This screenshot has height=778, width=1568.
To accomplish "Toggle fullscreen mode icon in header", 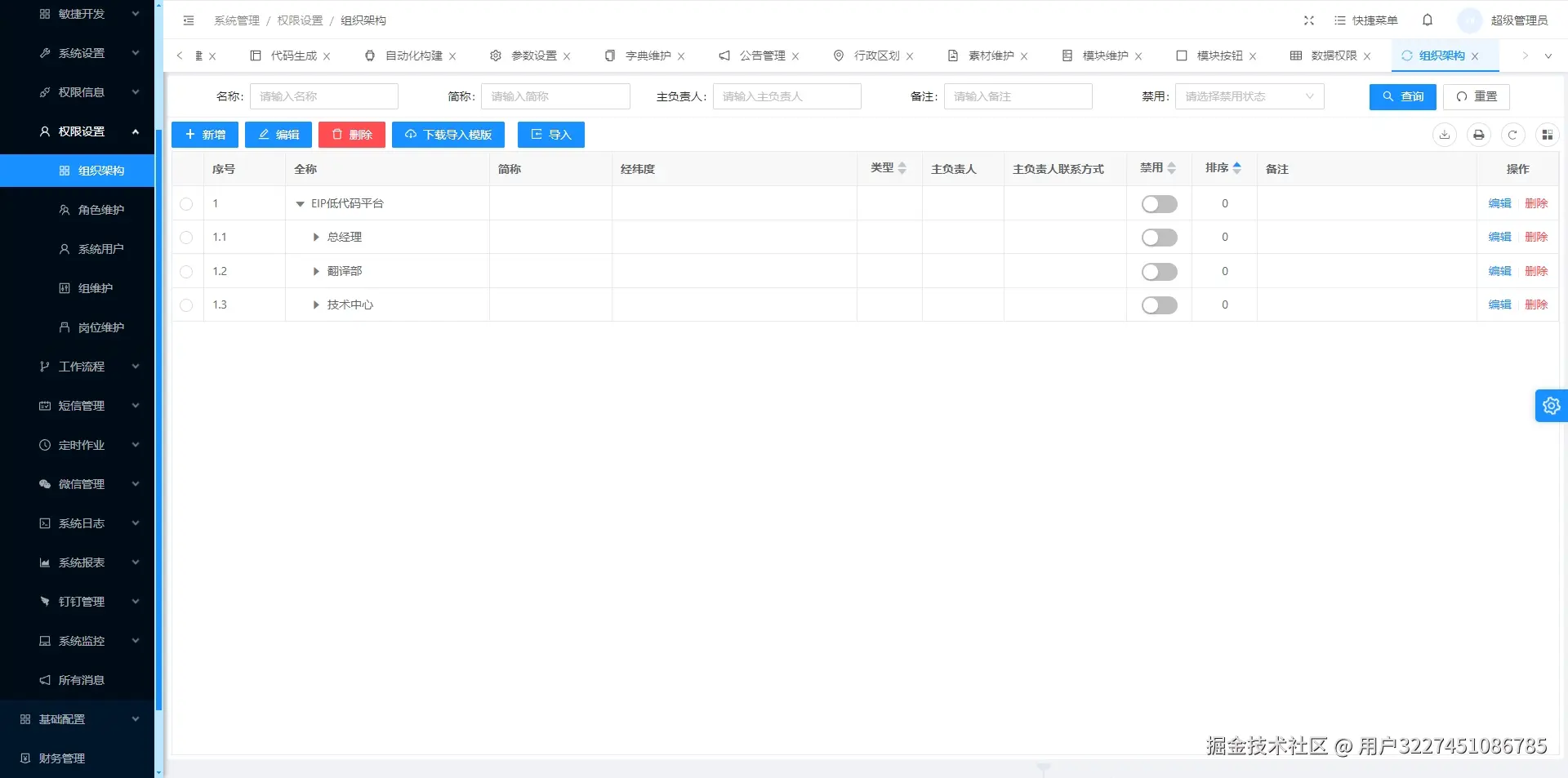I will point(1309,20).
